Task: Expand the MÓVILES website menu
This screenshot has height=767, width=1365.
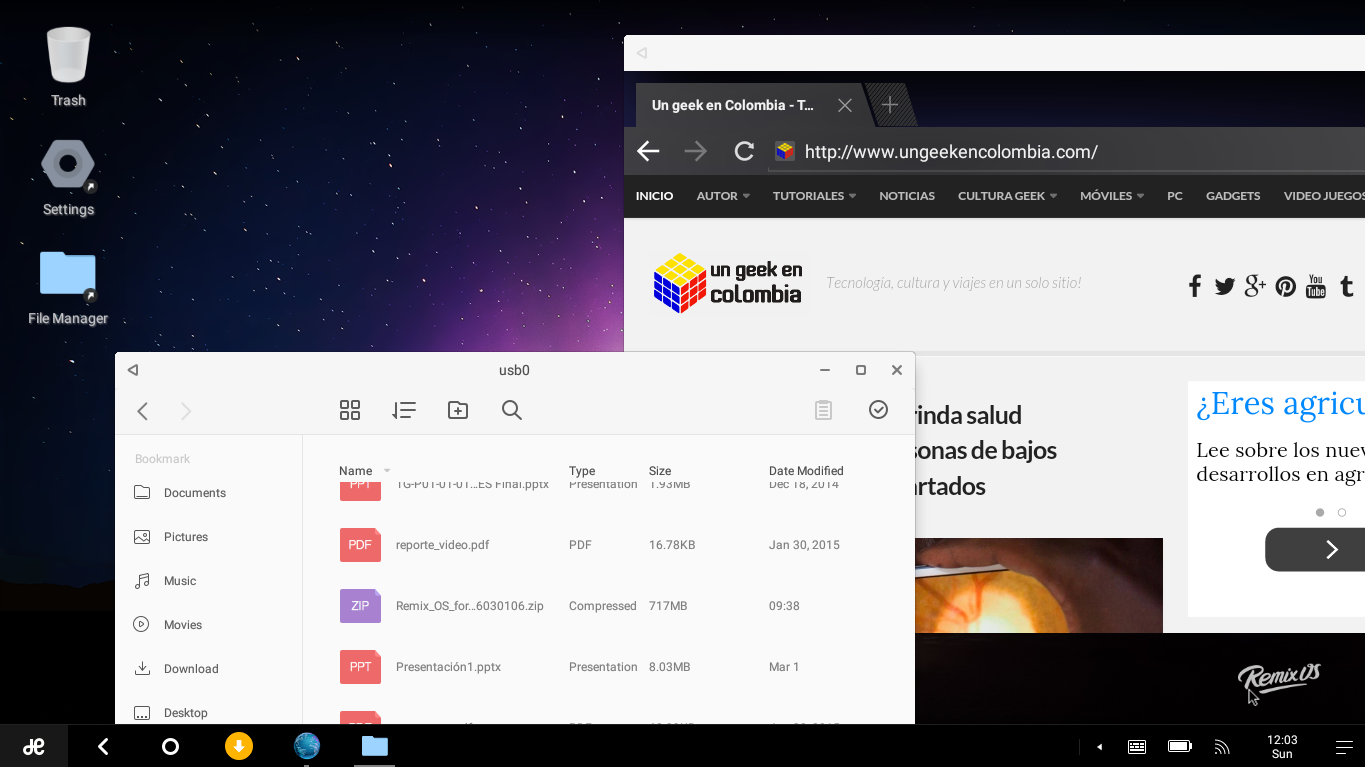Action: (x=1112, y=196)
